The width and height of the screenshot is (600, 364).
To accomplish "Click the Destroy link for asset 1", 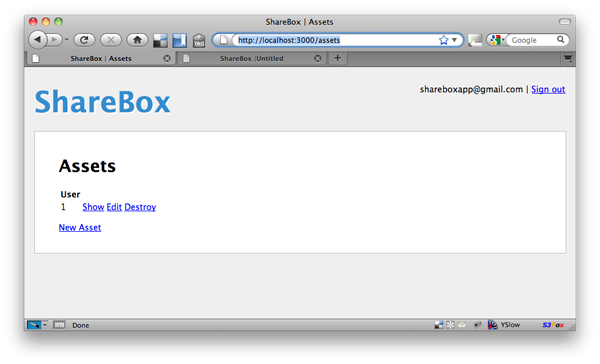I will coord(140,207).
